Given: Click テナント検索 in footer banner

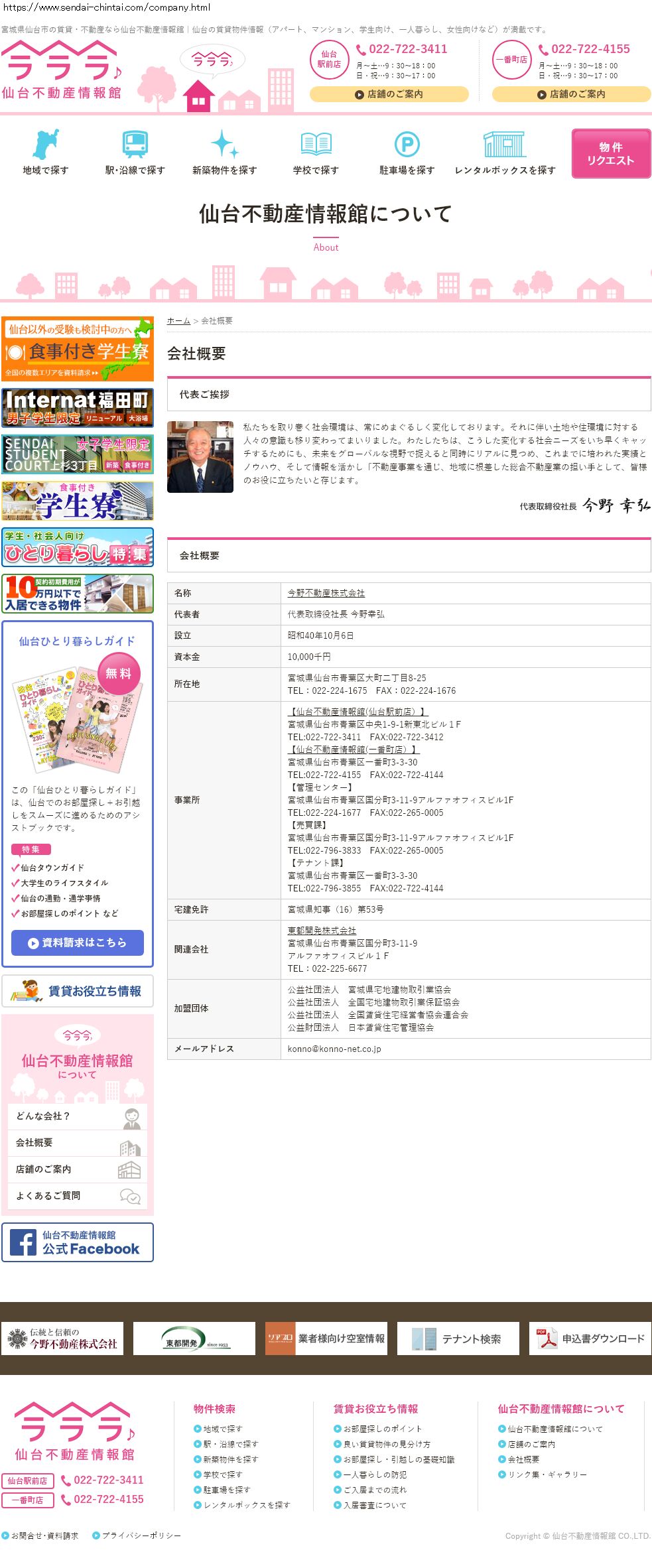Looking at the screenshot, I should point(458,1339).
